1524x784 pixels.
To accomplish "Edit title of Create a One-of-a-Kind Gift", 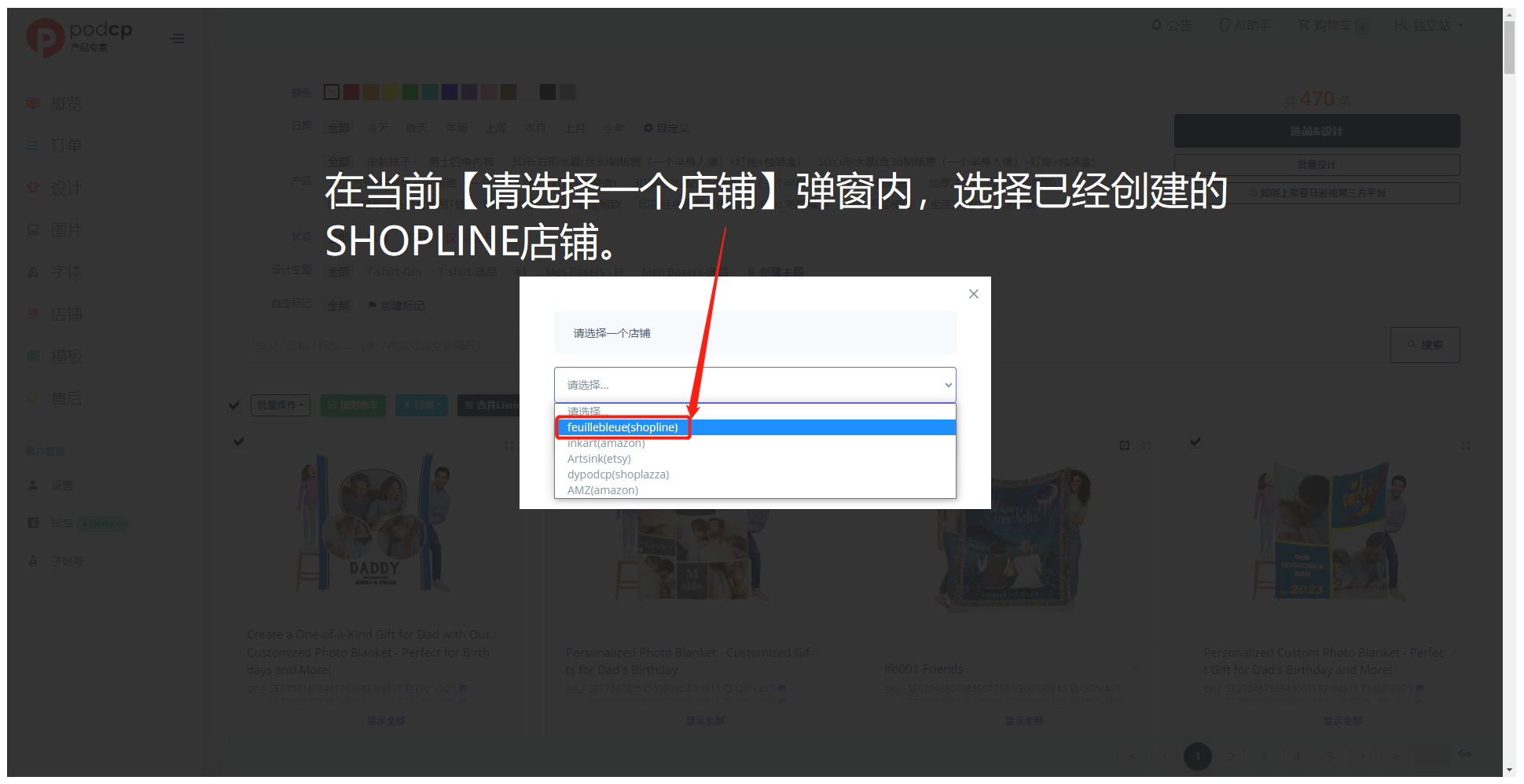I will (497, 635).
